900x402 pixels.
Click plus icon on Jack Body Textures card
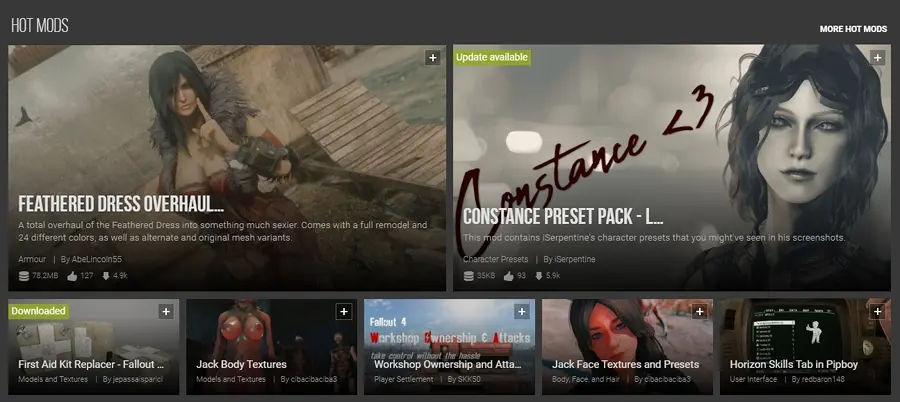(344, 312)
